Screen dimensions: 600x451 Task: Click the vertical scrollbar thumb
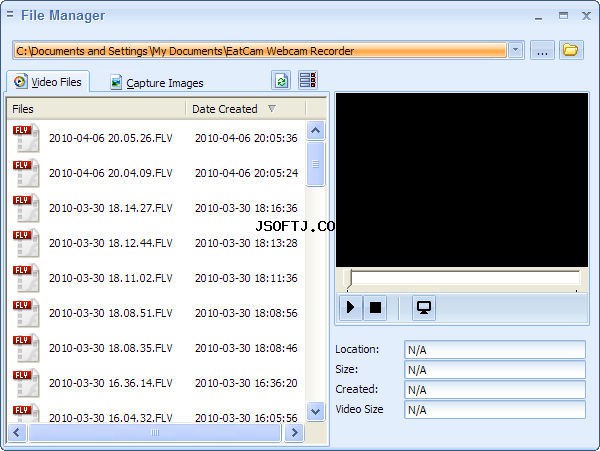click(x=315, y=164)
